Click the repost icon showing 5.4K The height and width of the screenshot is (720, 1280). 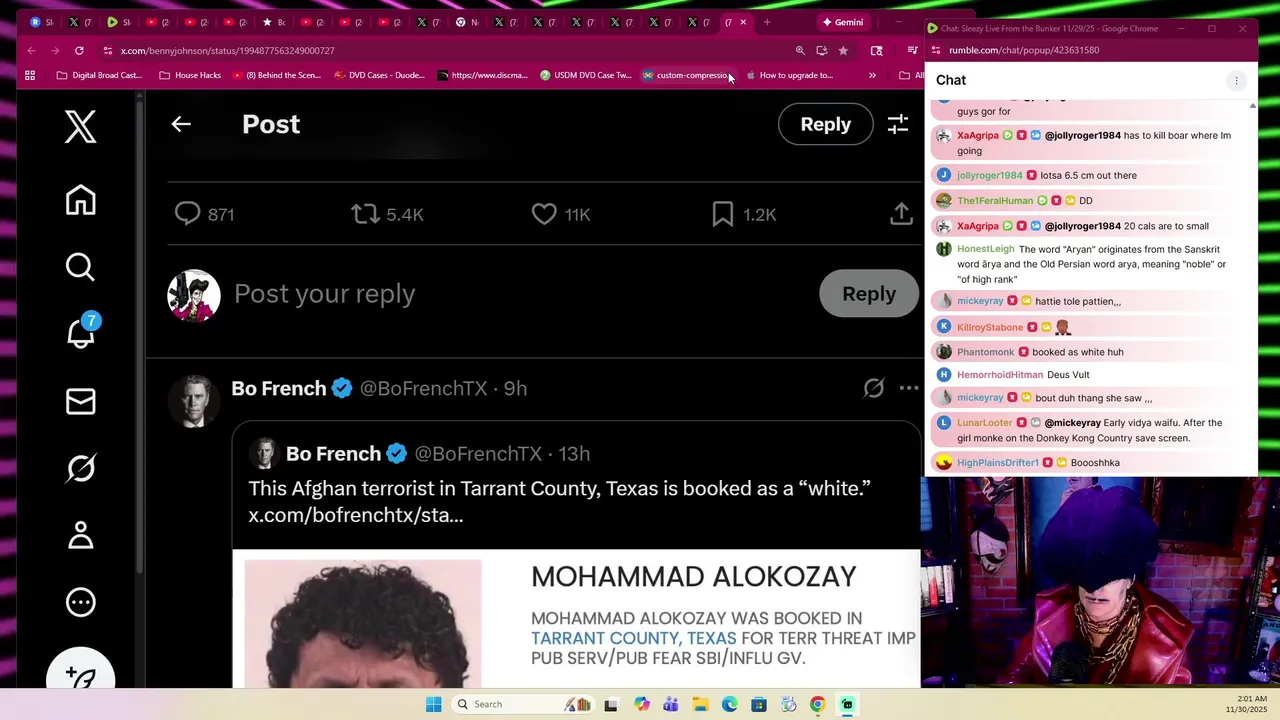pos(365,214)
